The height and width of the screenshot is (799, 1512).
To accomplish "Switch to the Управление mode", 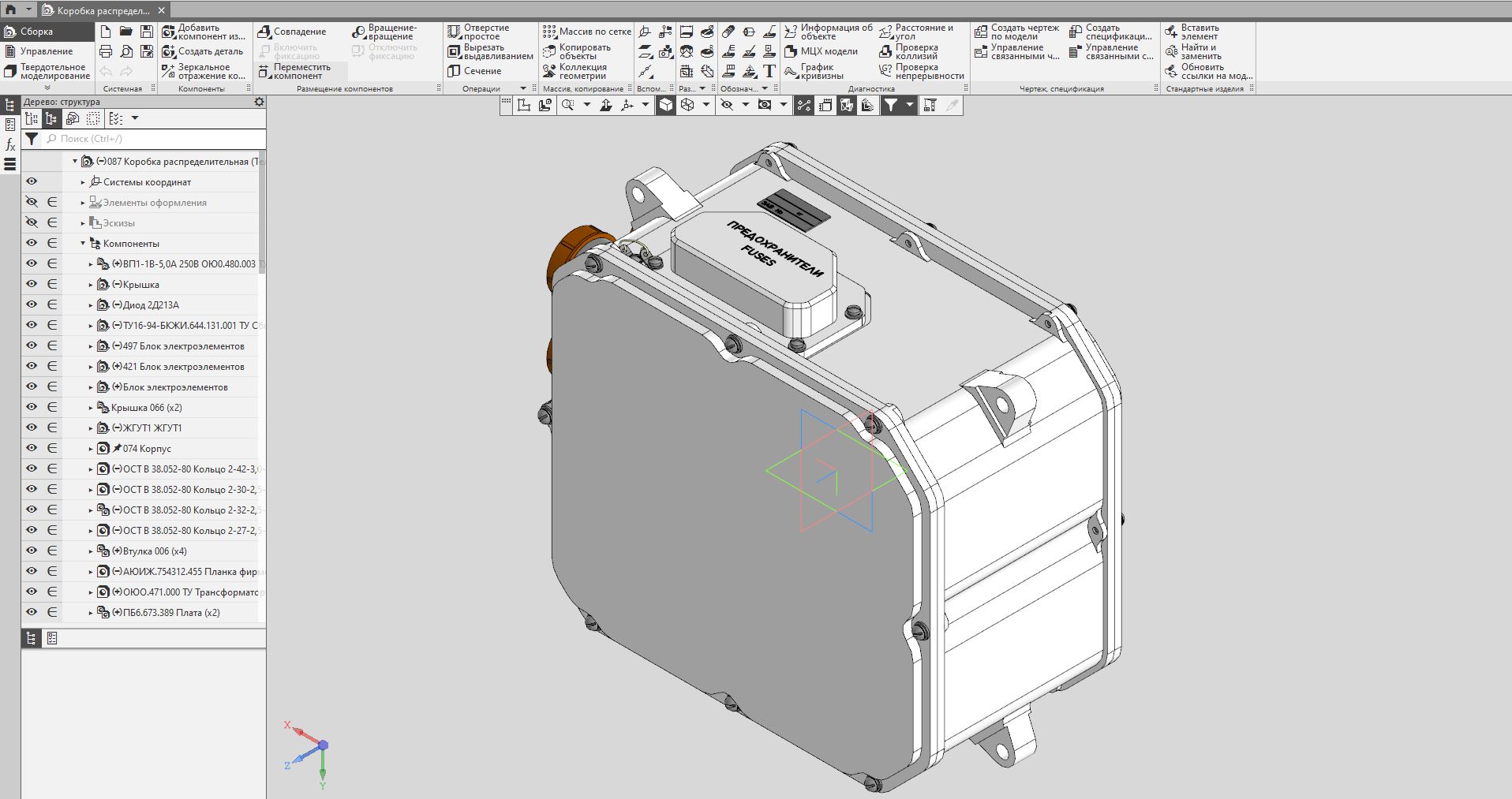I will (x=46, y=51).
